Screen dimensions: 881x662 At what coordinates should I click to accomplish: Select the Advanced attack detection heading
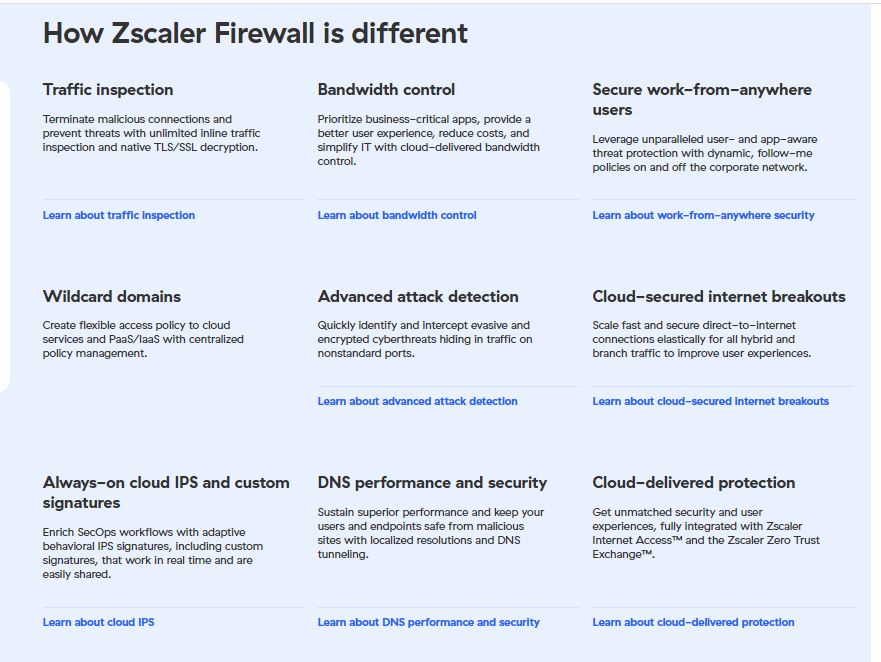[x=418, y=296]
